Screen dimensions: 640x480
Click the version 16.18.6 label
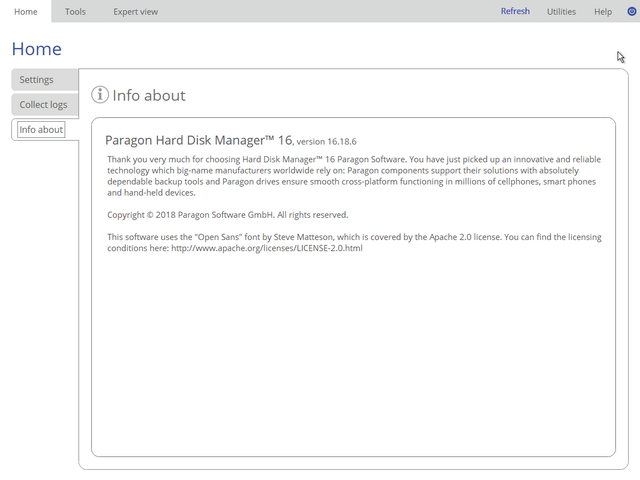point(327,142)
